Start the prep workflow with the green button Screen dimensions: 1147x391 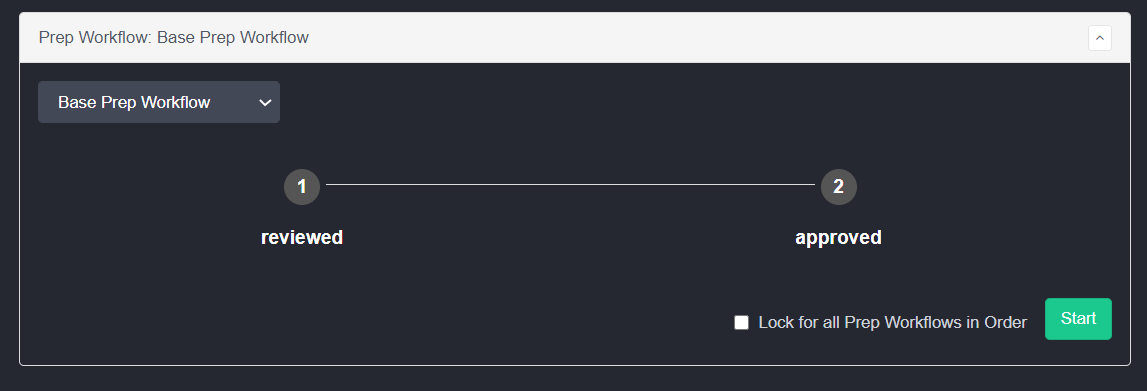1078,319
